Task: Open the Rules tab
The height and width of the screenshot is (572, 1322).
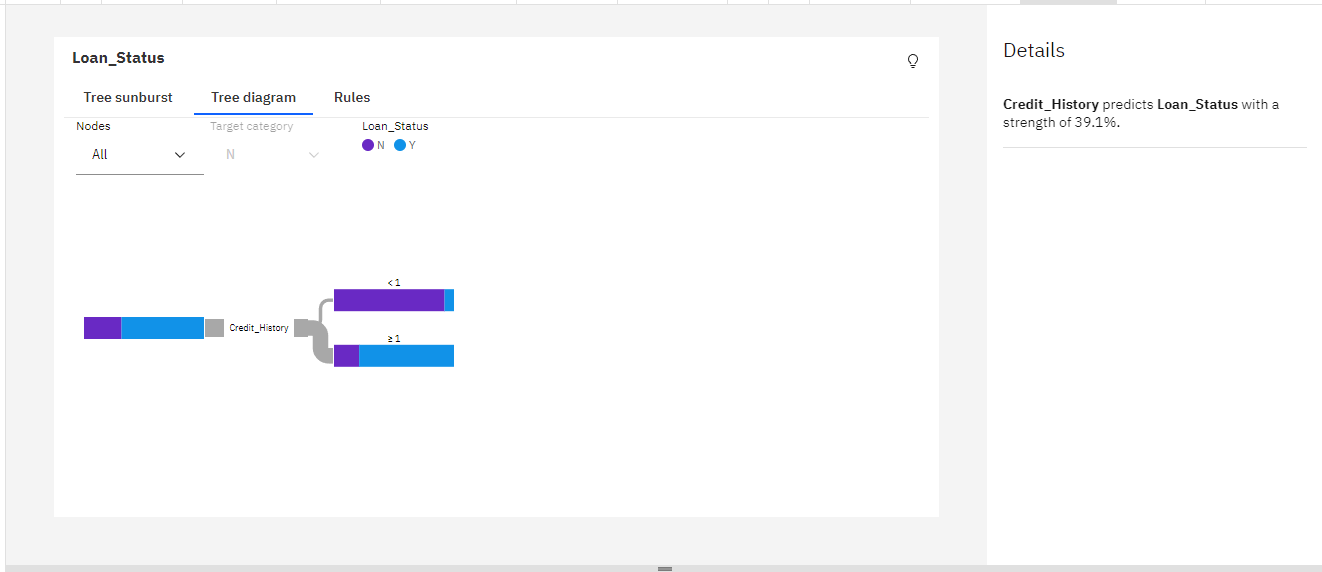Action: [x=352, y=98]
